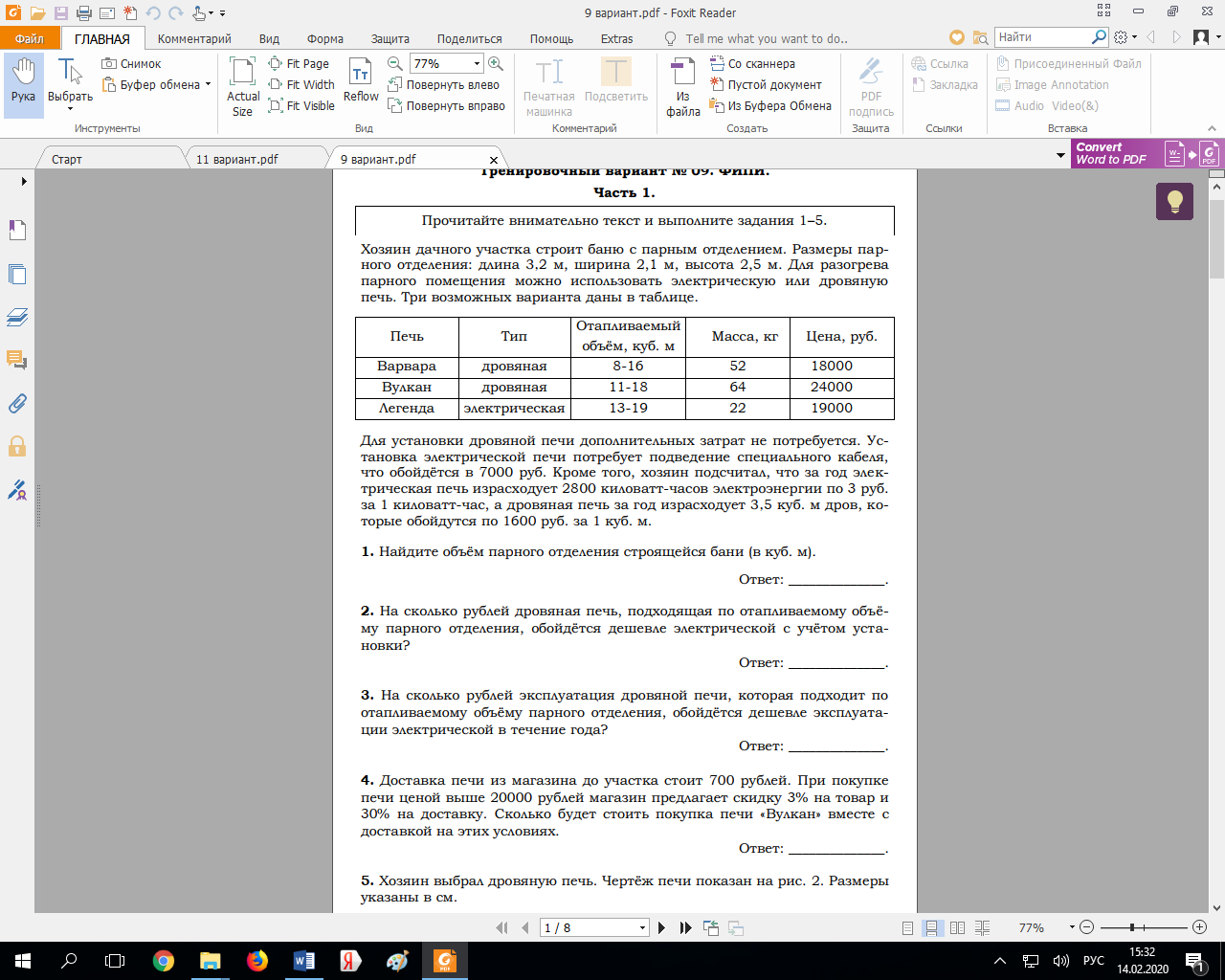Switch to the Защита ribbon tab
1225x980 pixels.
tap(390, 39)
